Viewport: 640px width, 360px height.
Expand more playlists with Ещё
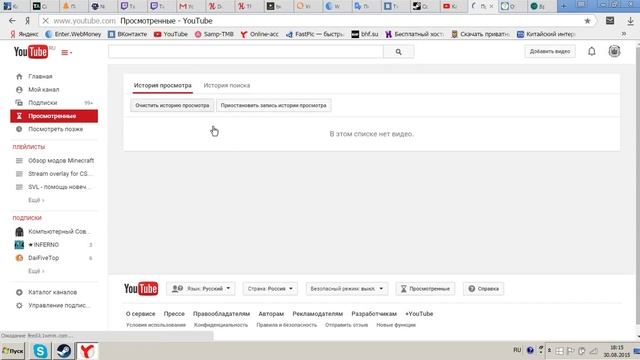tap(36, 200)
